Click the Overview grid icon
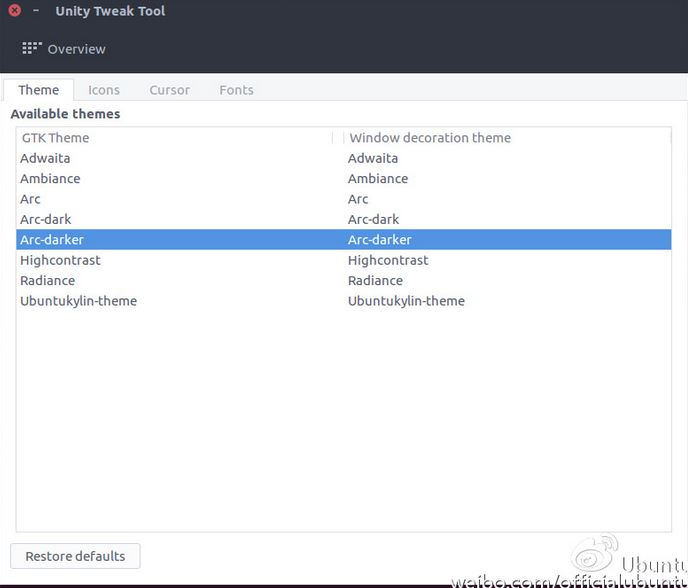The height and width of the screenshot is (588, 688). (x=32, y=48)
